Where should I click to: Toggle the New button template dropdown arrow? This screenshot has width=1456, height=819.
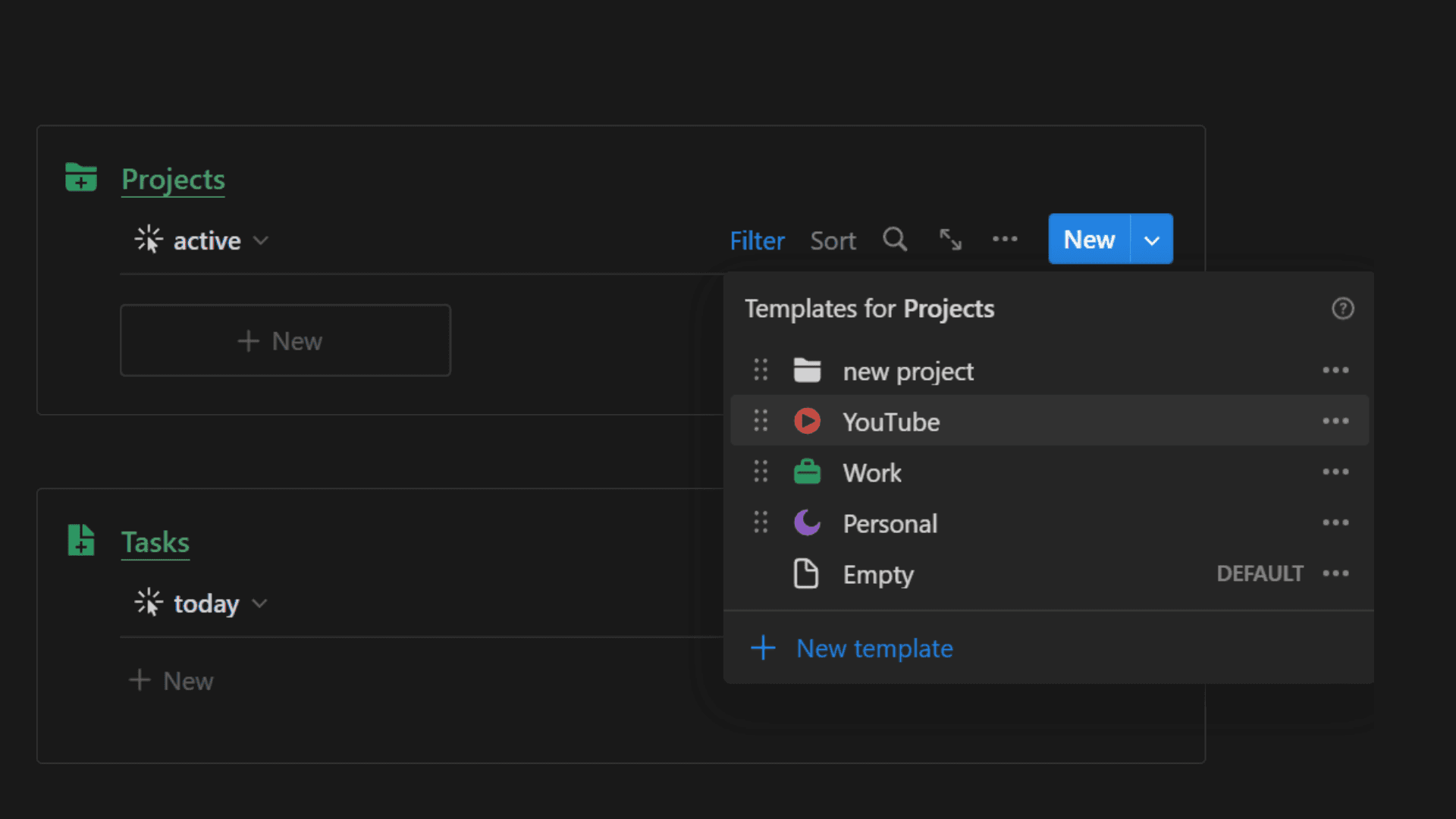(1152, 240)
